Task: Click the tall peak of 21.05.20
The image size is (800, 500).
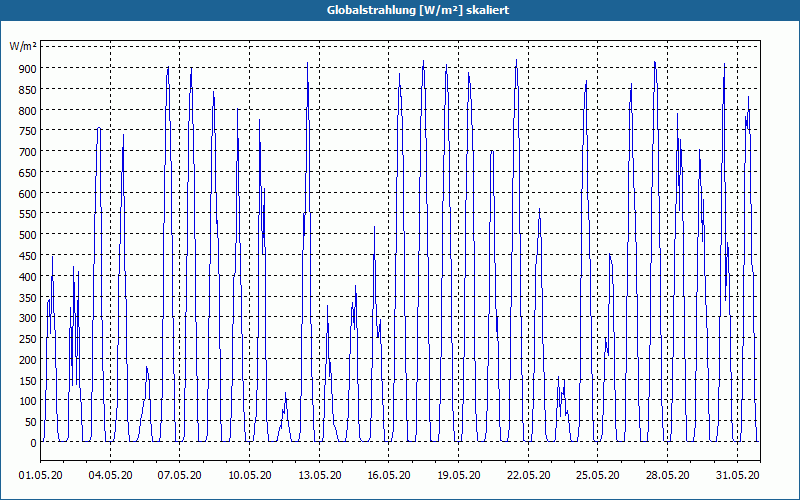Action: [x=516, y=61]
